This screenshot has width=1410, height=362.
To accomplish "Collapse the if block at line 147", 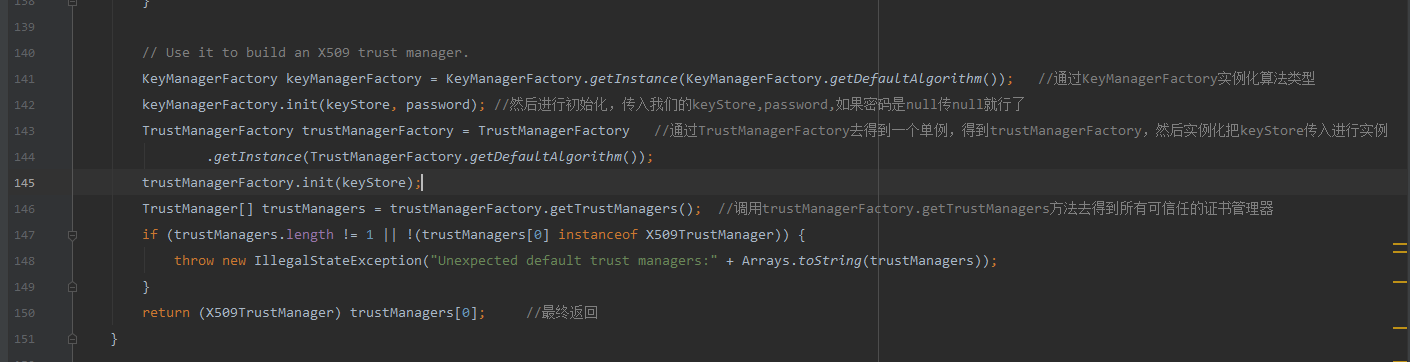I will [x=73, y=235].
